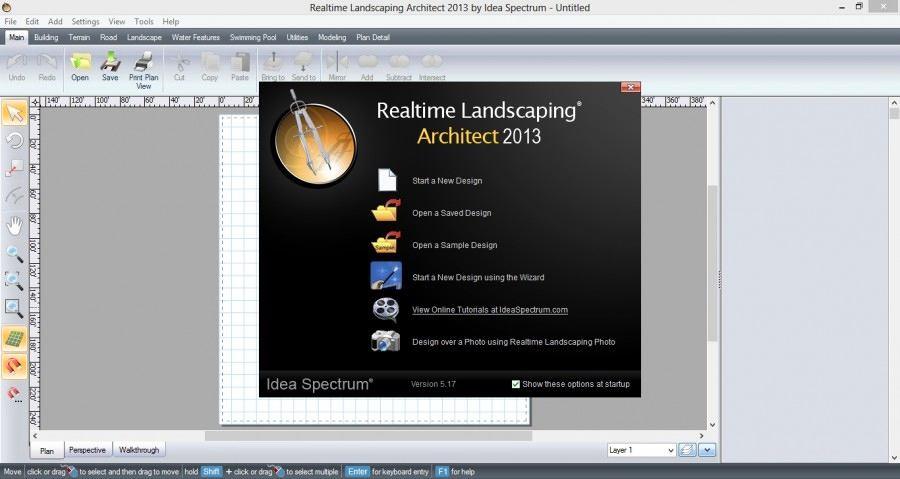Switch to the Perspective view tab
Screen dimensions: 900x479
(88, 450)
